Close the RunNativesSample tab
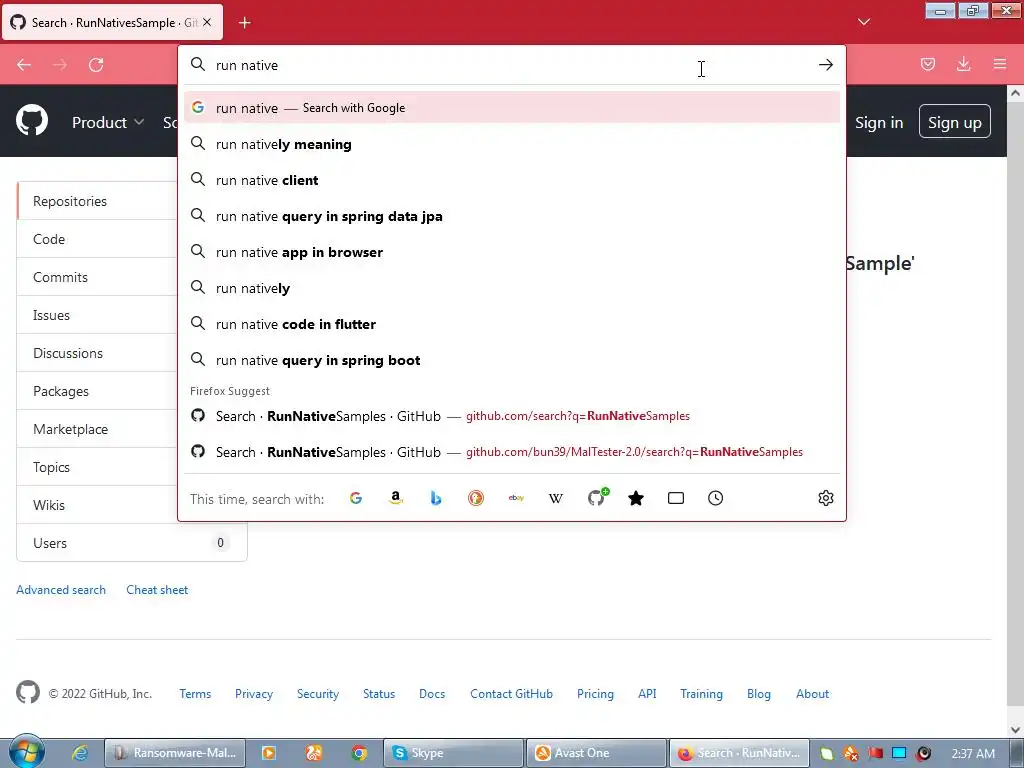Viewport: 1024px width, 768px height. (x=207, y=22)
